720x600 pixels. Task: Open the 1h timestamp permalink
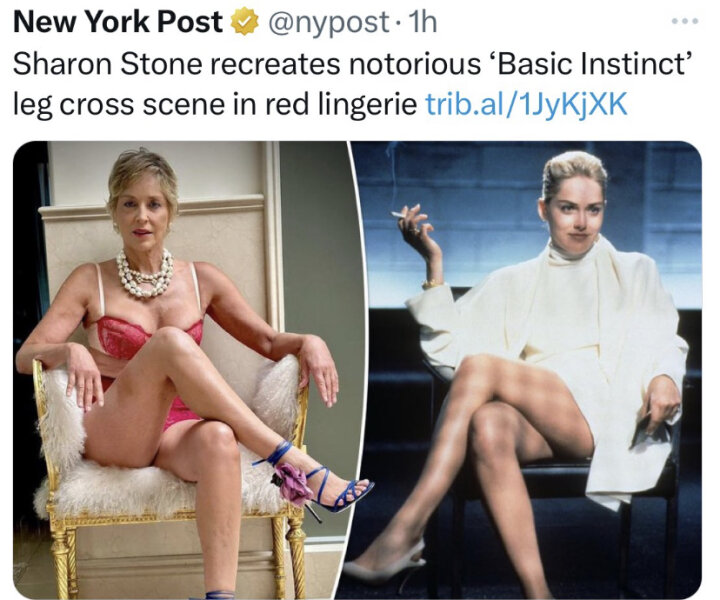click(422, 22)
